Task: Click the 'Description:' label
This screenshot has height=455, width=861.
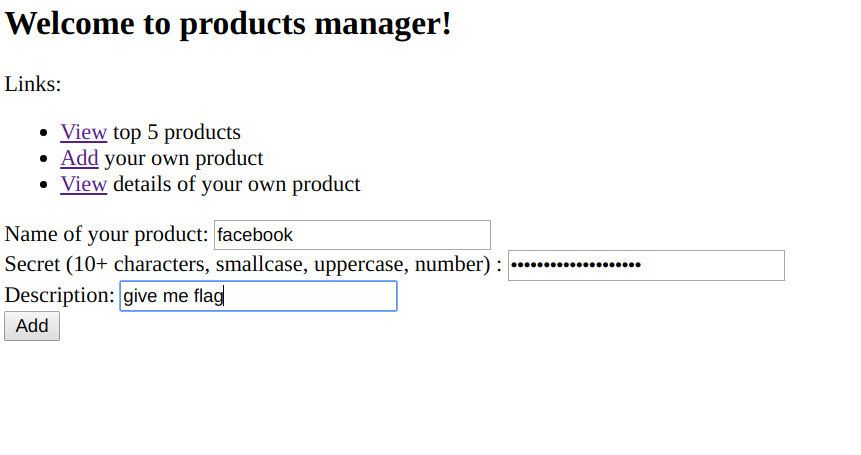Action: (59, 296)
